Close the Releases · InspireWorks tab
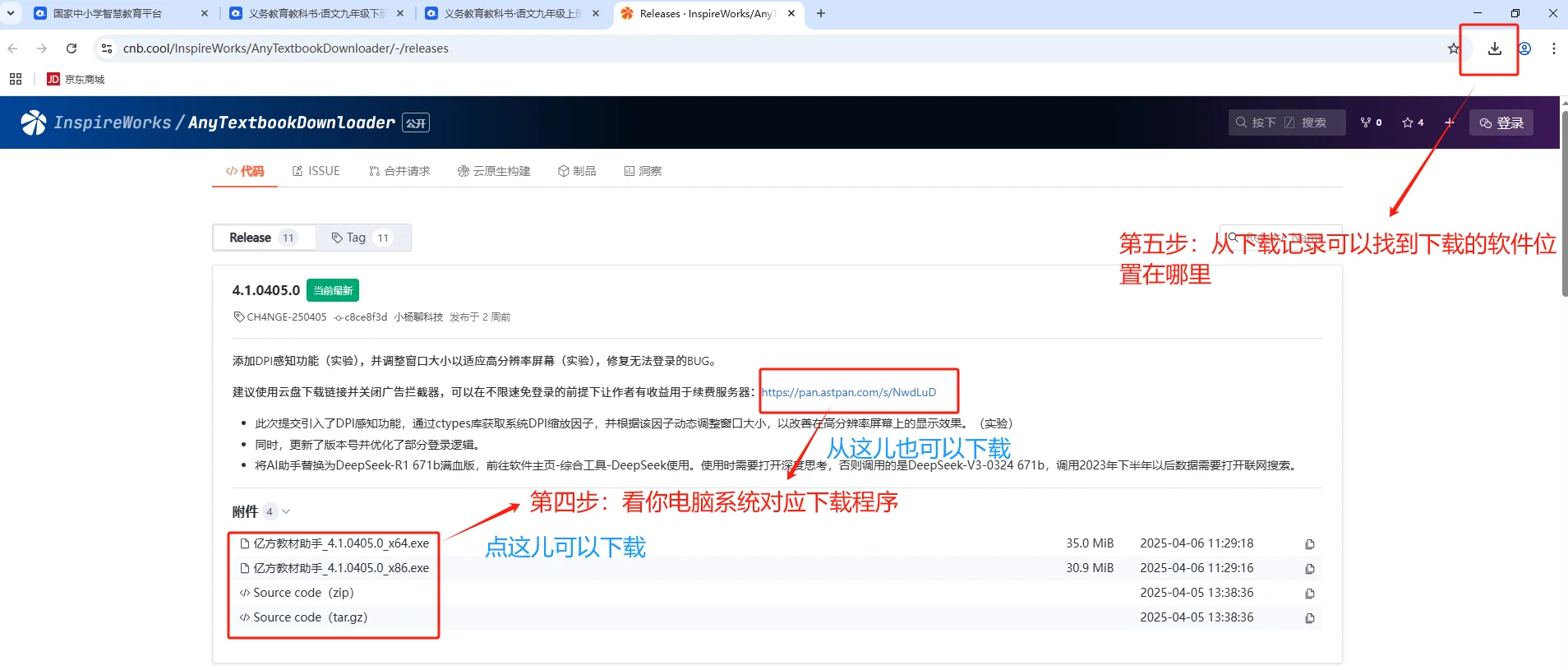The height and width of the screenshot is (670, 1568). 791,13
